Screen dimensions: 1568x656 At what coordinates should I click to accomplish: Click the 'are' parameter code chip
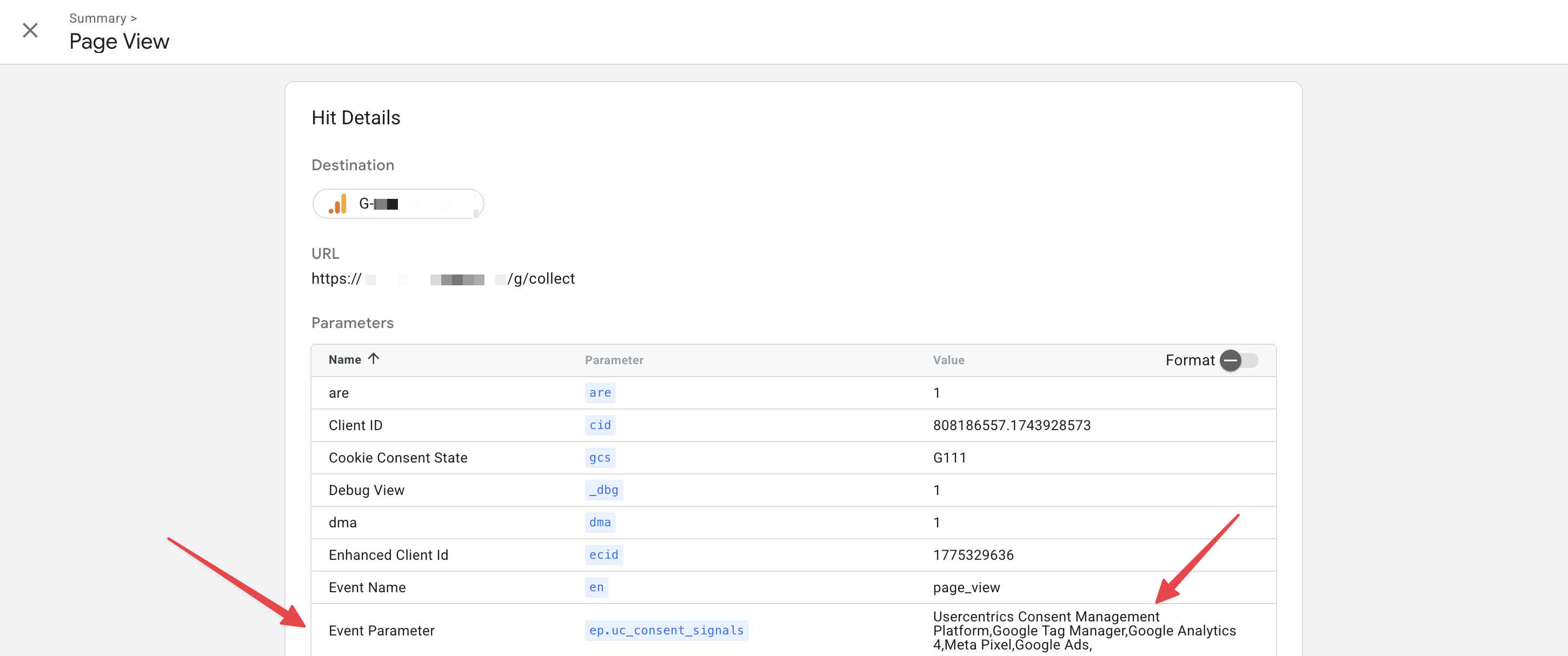(600, 392)
